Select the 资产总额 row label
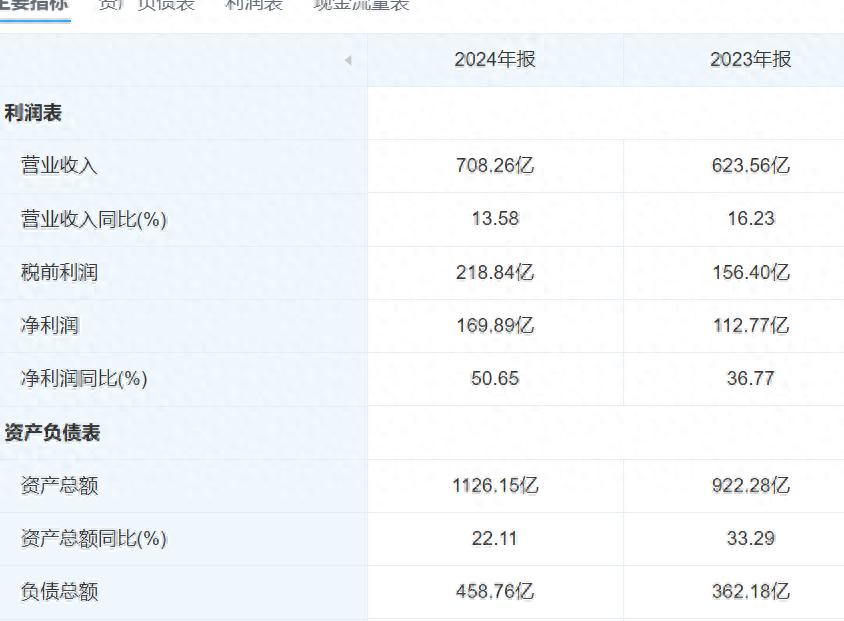The image size is (844, 621). pyautogui.click(x=59, y=486)
